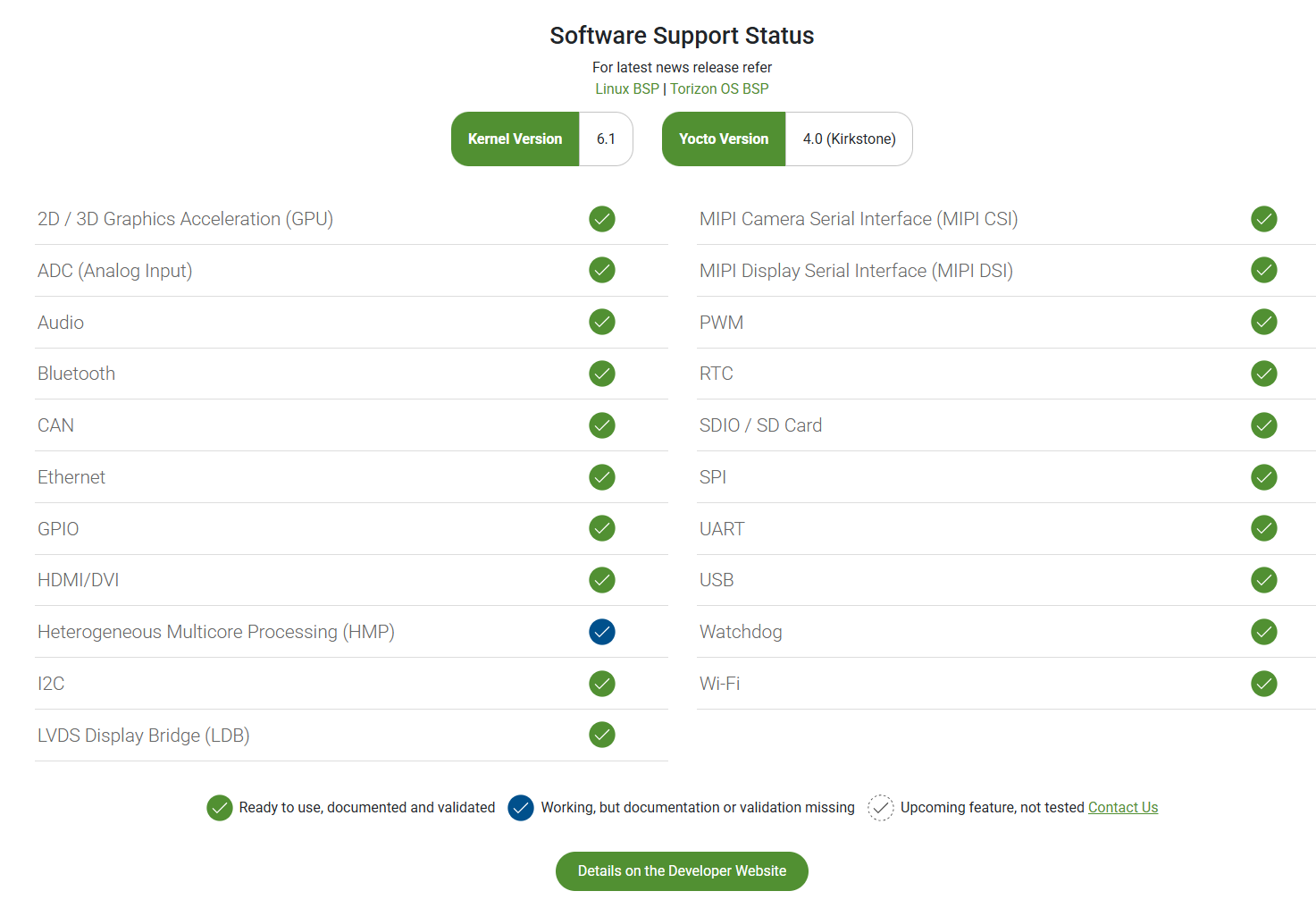Image resolution: width=1316 pixels, height=908 pixels.
Task: Click Working, but documentation or validation missing text
Action: (x=698, y=807)
